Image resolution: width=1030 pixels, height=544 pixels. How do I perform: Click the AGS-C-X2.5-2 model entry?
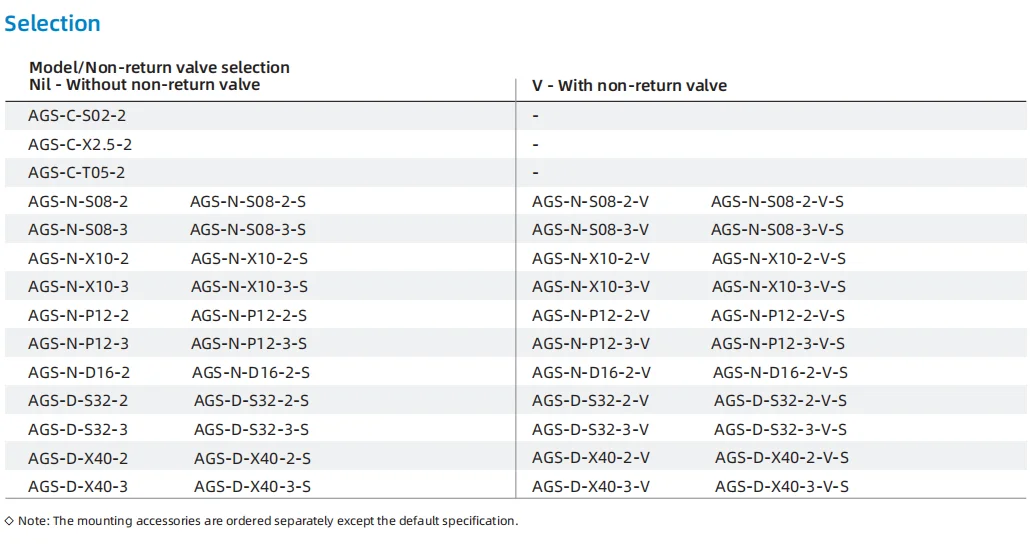(80, 144)
